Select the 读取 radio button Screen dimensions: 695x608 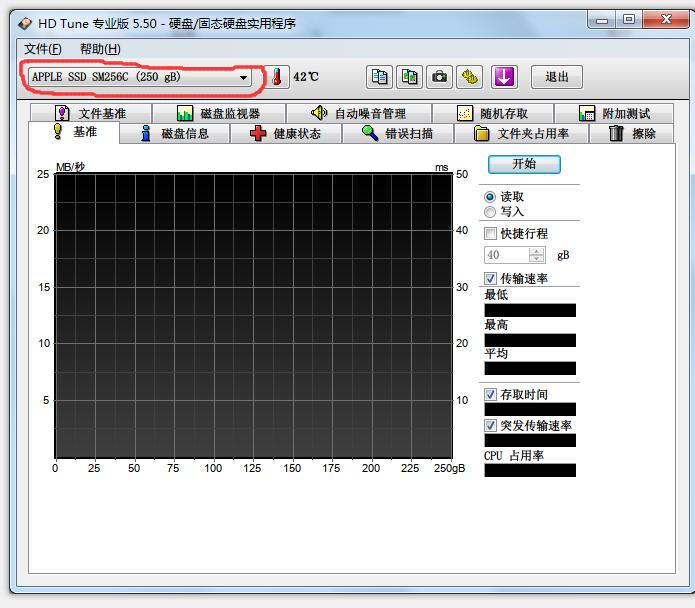490,197
